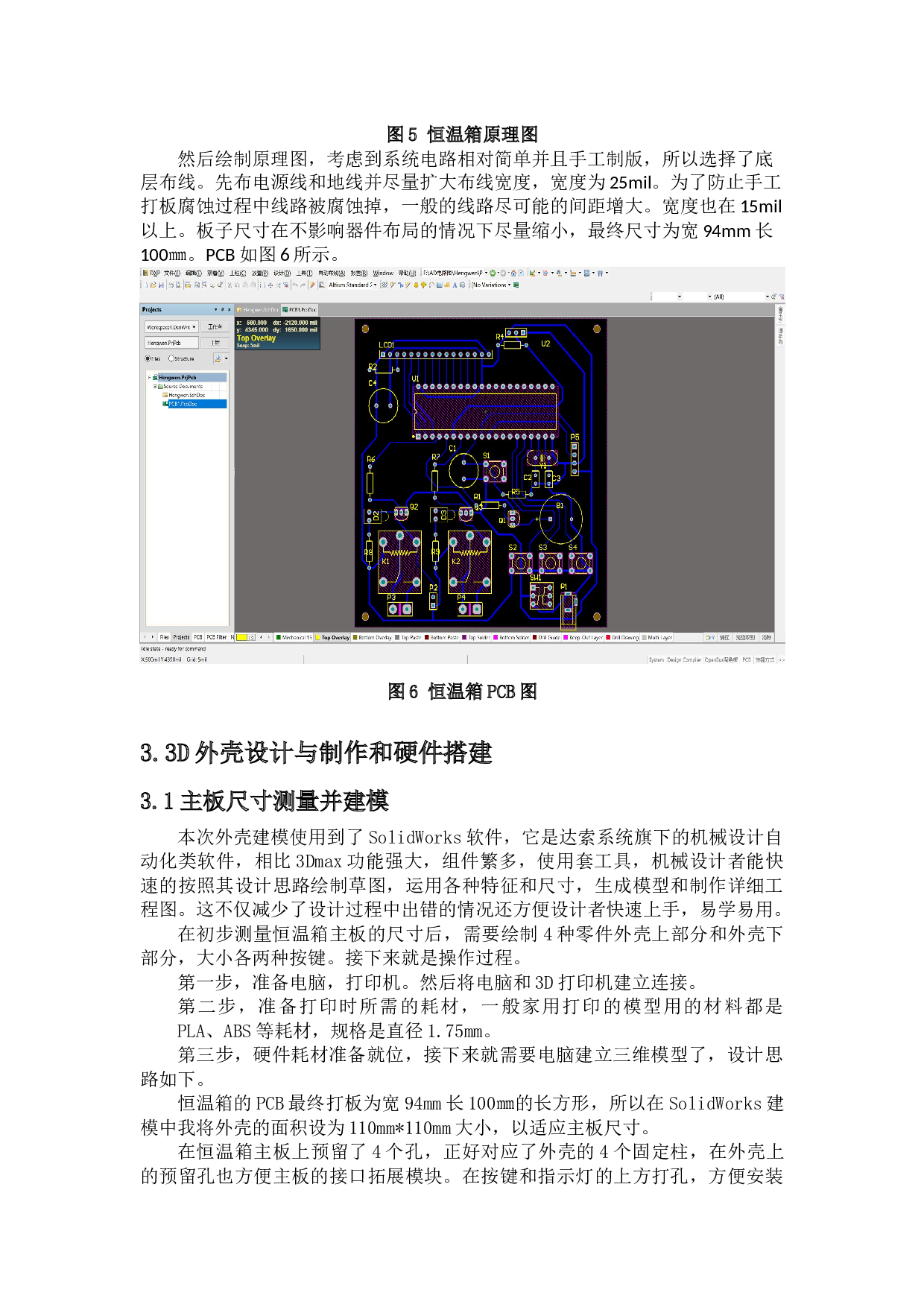The image size is (924, 1307).
Task: Select the Bottom Overlay layer tab
Action: [373, 638]
